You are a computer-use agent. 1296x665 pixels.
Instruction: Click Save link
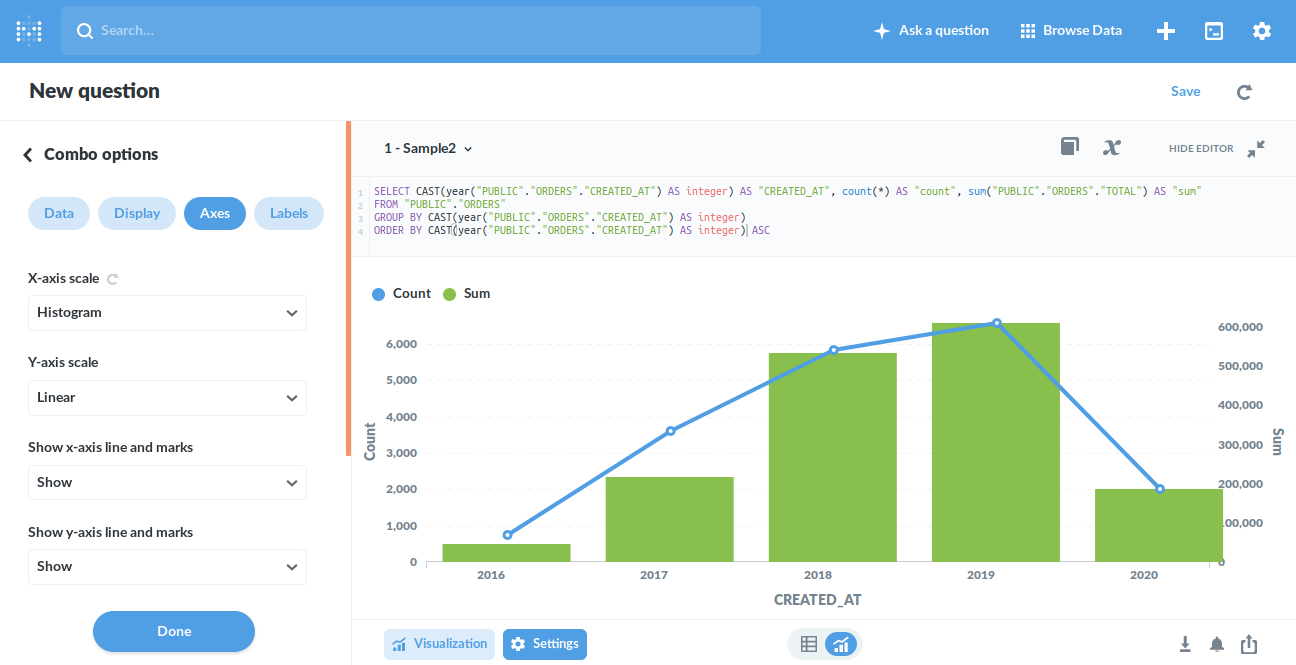point(1185,91)
